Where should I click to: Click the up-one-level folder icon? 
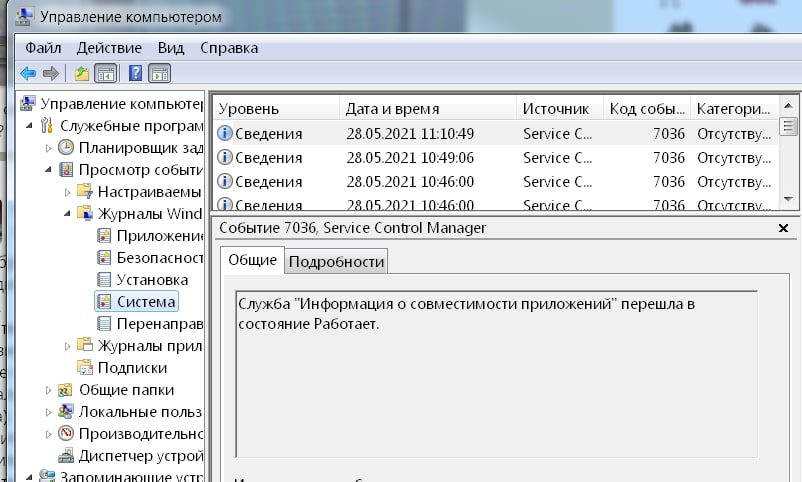(82, 74)
